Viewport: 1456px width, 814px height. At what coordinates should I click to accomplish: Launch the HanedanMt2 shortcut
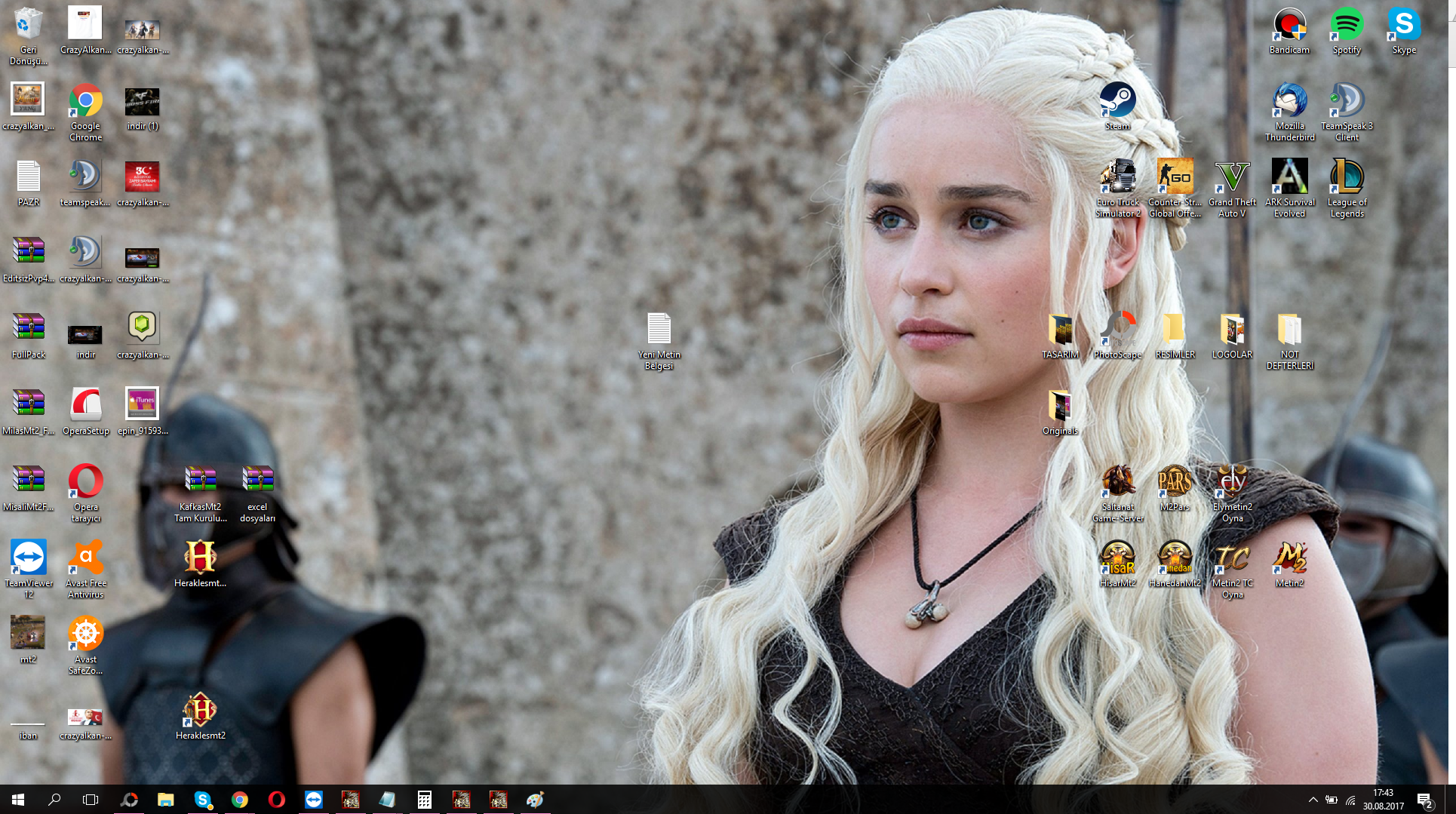tap(1175, 564)
